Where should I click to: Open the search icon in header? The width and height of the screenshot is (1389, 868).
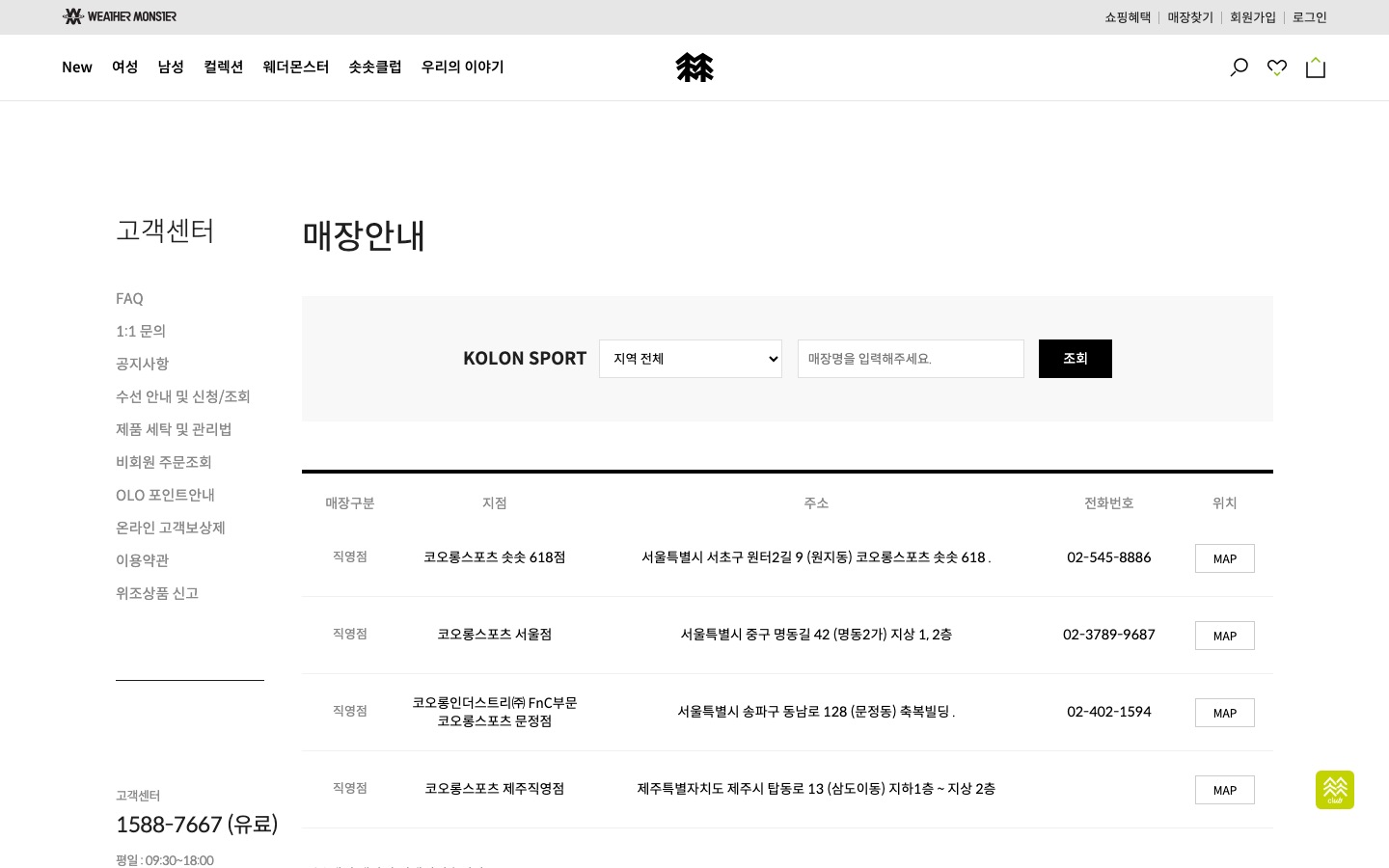point(1239,68)
